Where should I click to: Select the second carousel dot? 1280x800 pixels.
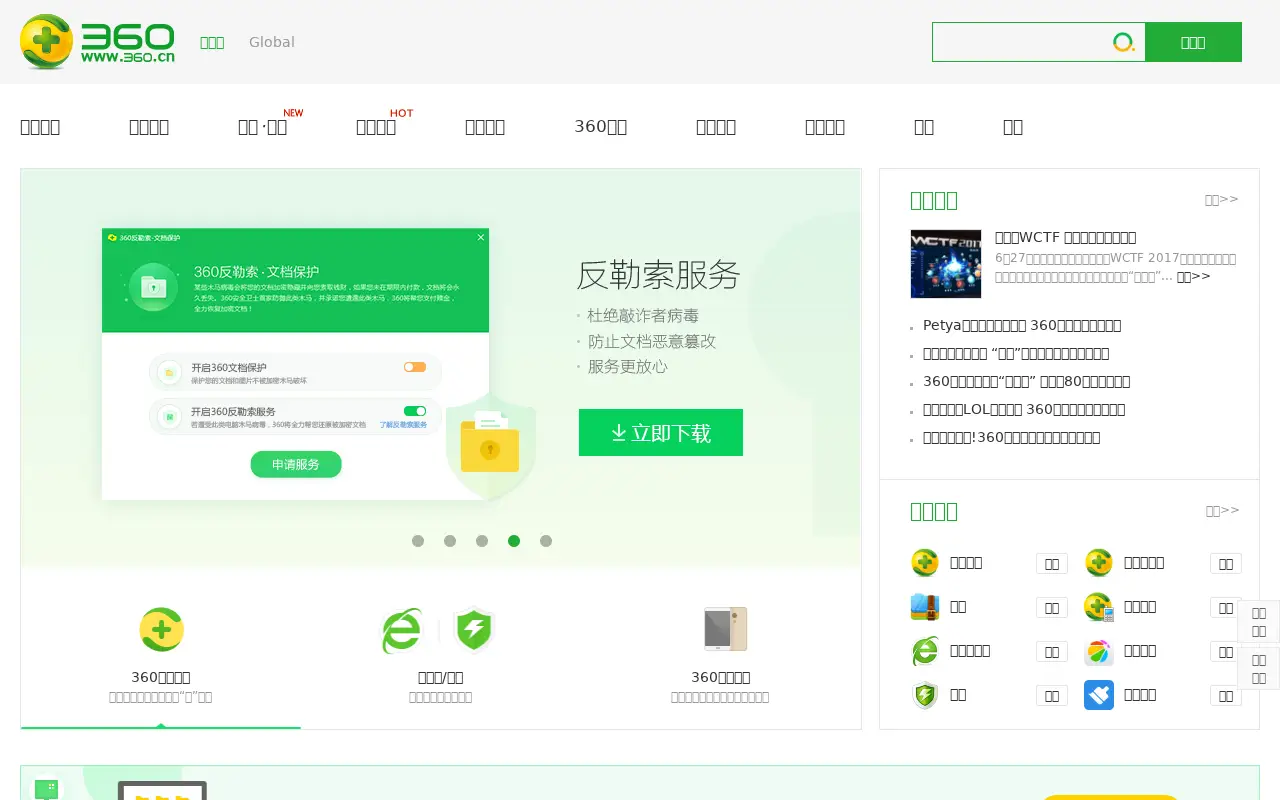pyautogui.click(x=450, y=541)
